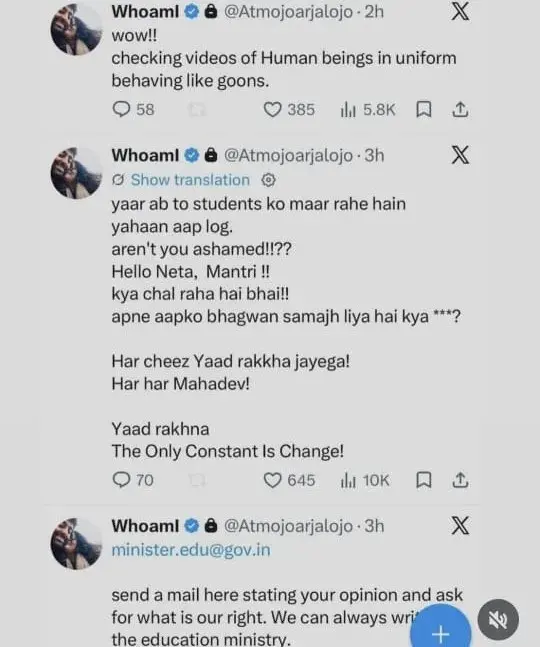Like the tweet with 385 likes

(x=289, y=110)
